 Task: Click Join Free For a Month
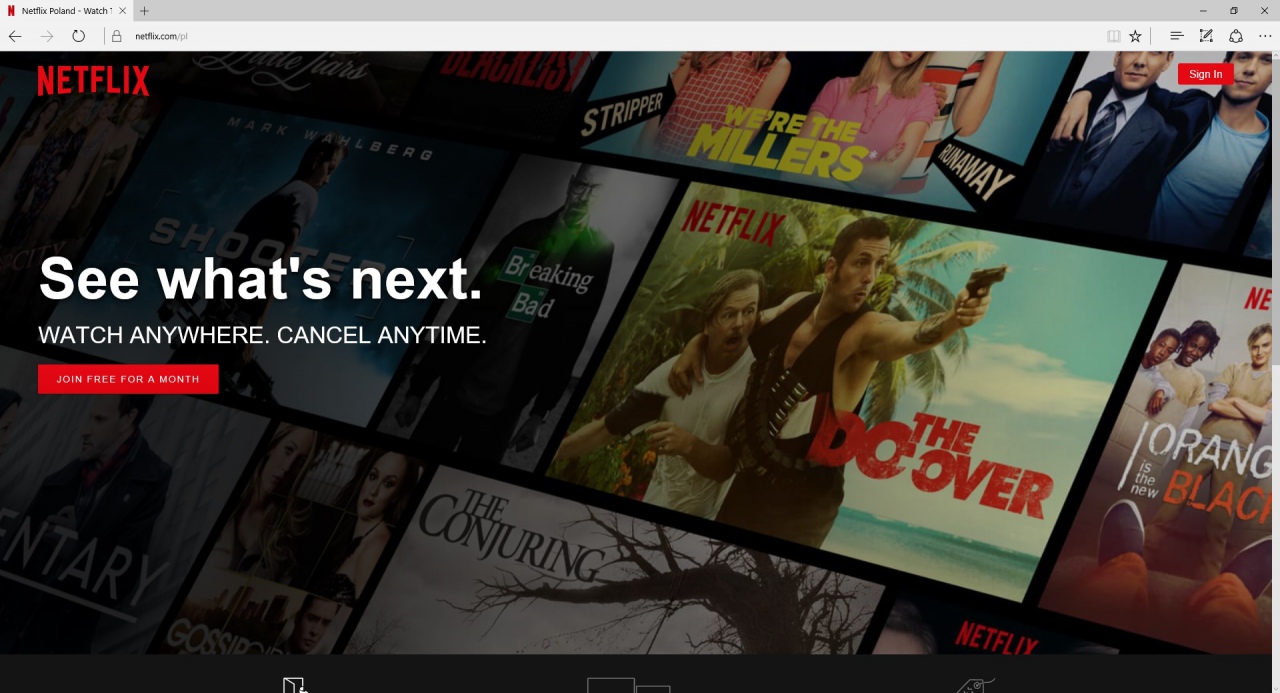coord(128,379)
